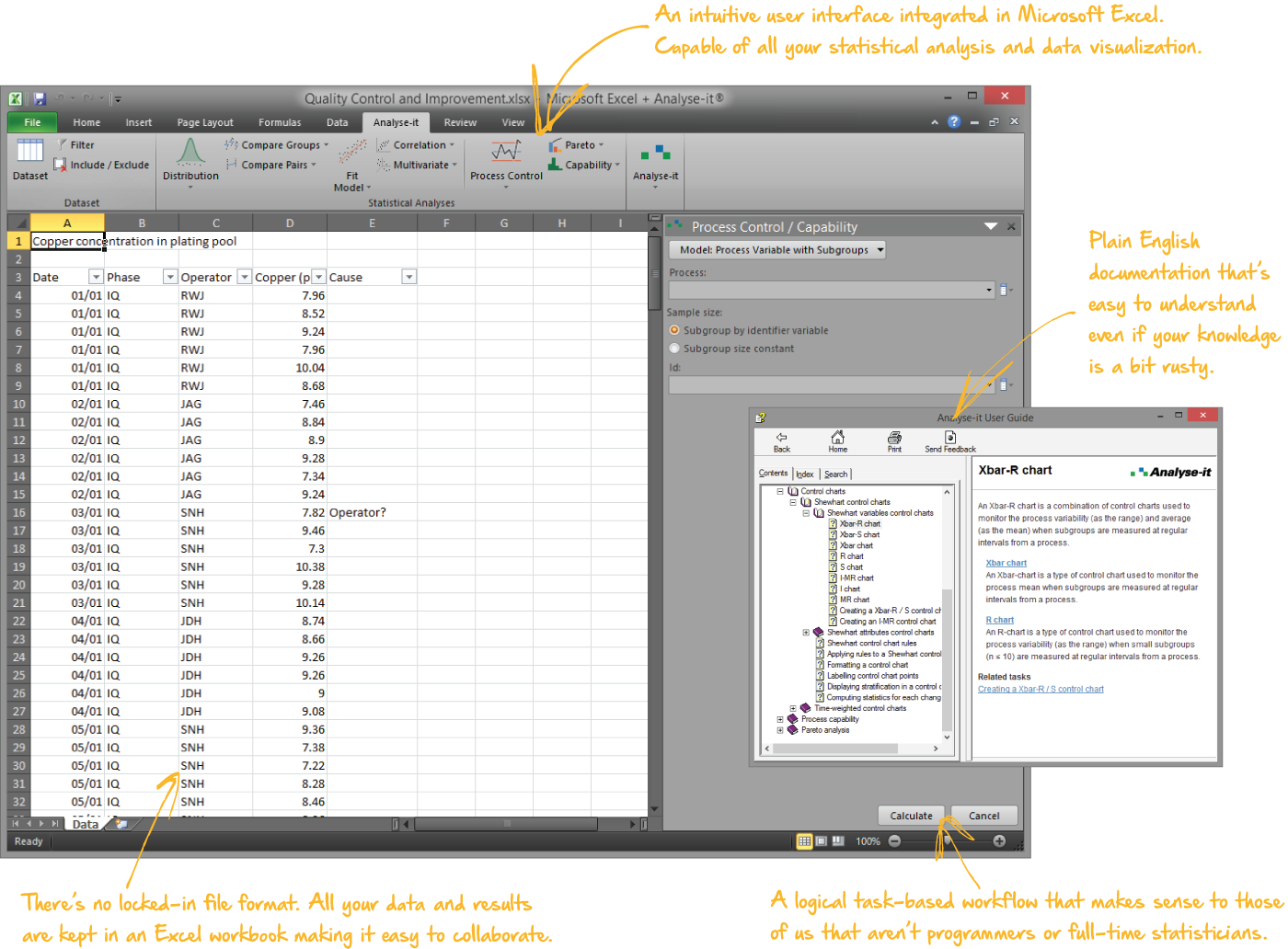
Task: Open the Process variable dropdown
Action: (x=989, y=291)
